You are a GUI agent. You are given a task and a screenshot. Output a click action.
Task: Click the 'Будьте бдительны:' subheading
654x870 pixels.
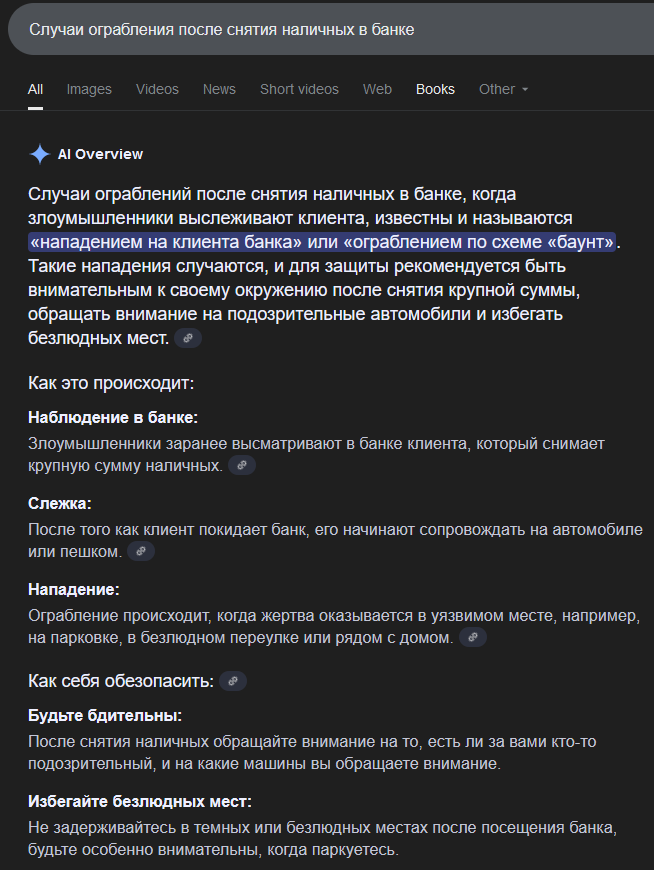105,716
